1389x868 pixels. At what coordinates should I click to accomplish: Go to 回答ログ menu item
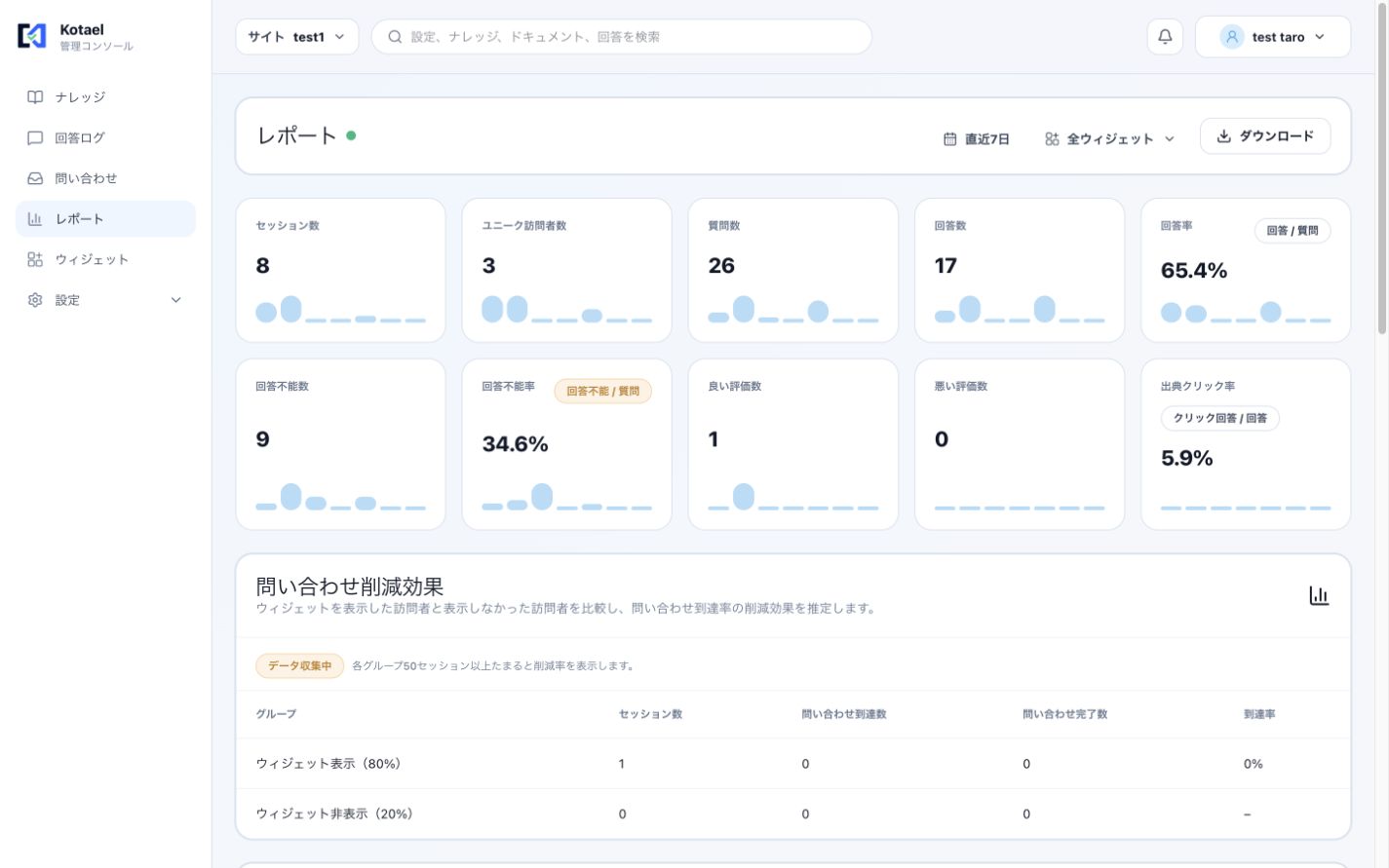pyautogui.click(x=105, y=138)
